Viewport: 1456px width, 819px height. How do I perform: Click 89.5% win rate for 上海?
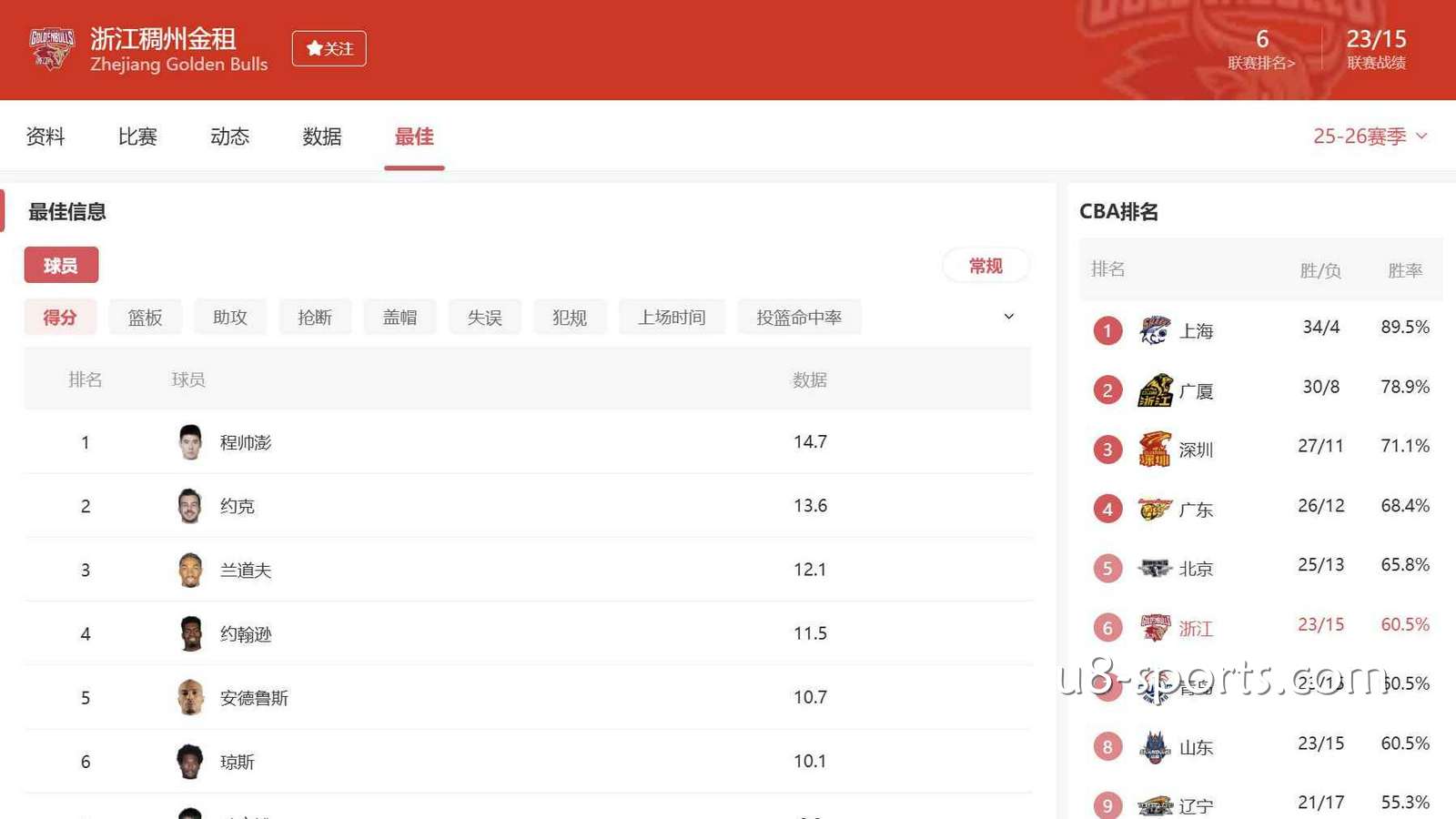(1405, 327)
